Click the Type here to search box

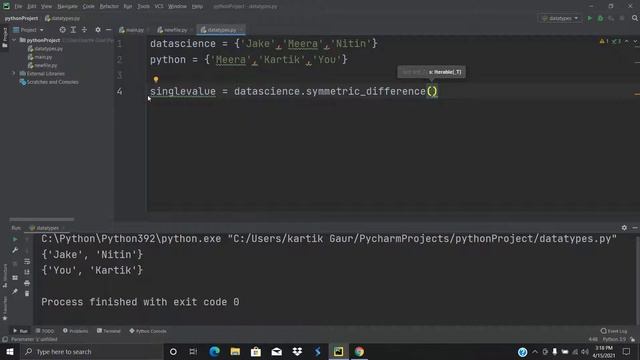click(x=92, y=351)
